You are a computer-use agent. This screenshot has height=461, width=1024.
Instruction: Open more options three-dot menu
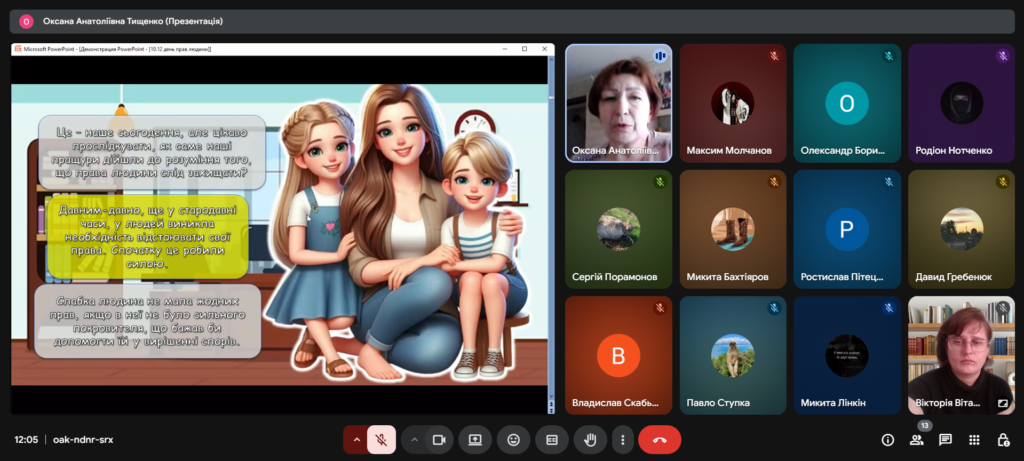pos(623,439)
